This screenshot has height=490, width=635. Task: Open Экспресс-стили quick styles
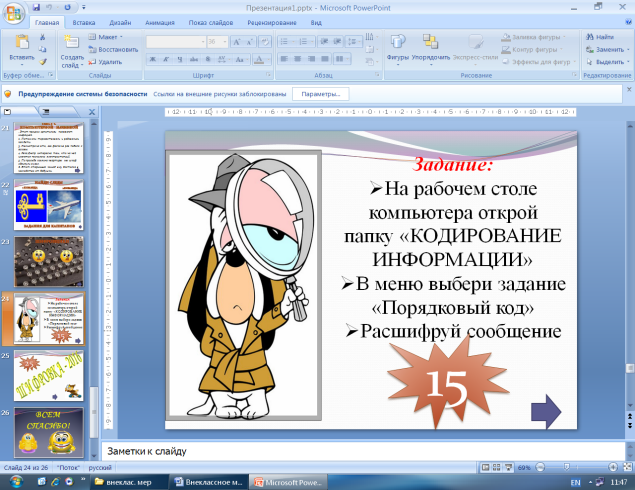point(475,49)
